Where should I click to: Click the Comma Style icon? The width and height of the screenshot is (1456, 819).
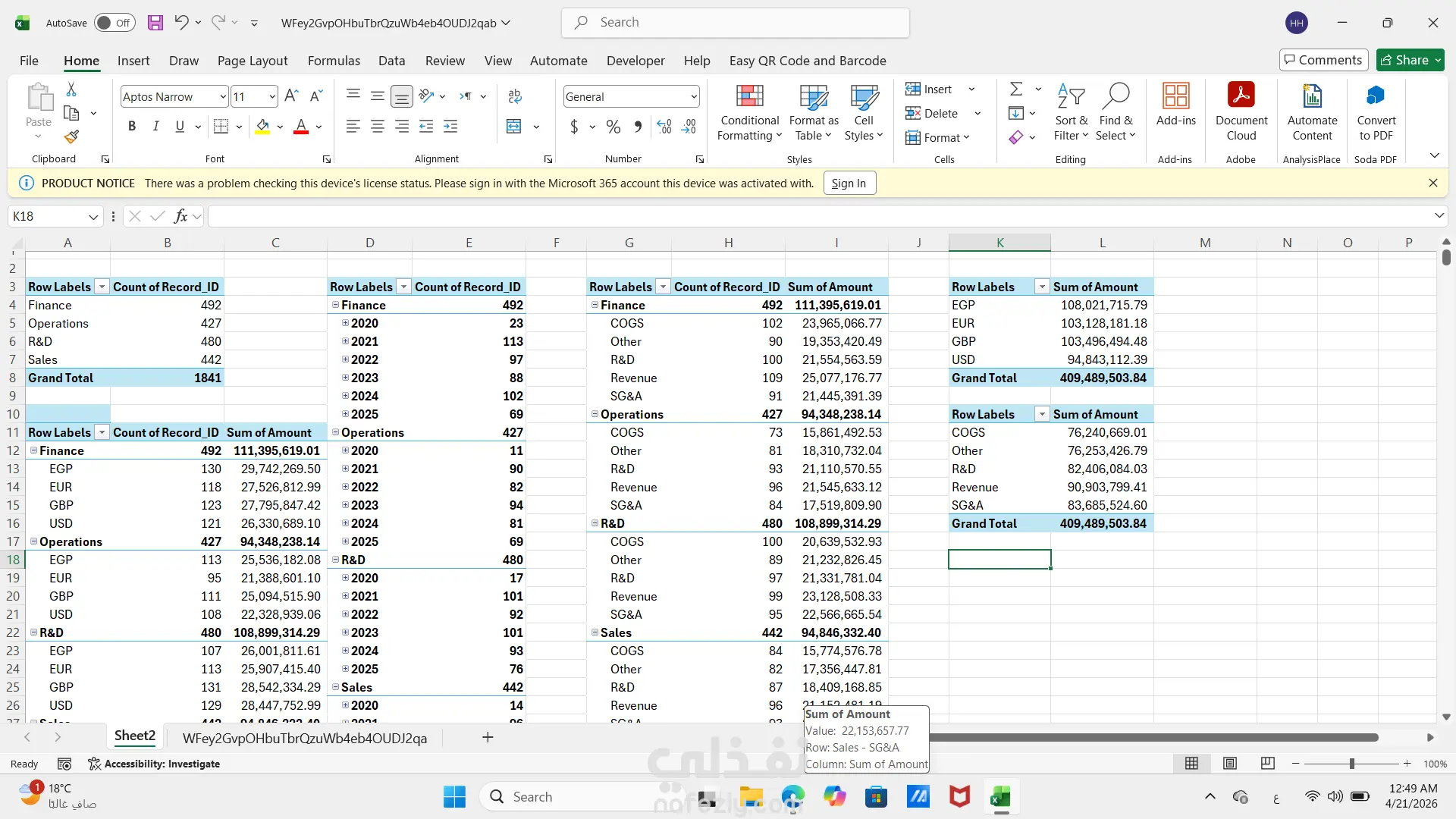638,127
